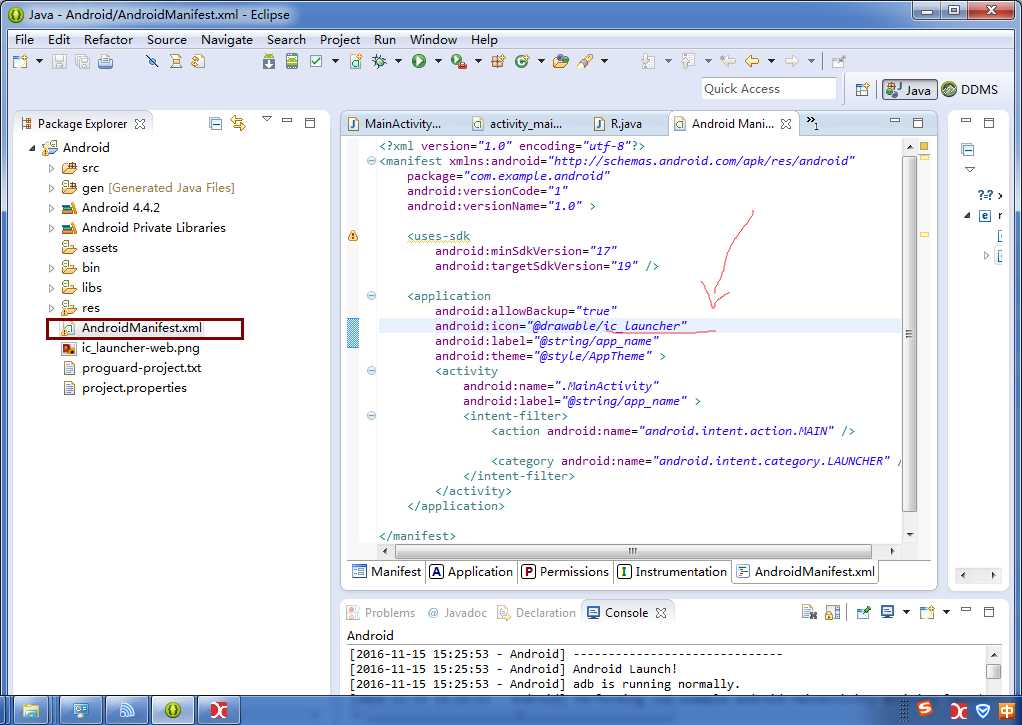Toggle Link with Editor in Package Explorer

tap(239, 123)
